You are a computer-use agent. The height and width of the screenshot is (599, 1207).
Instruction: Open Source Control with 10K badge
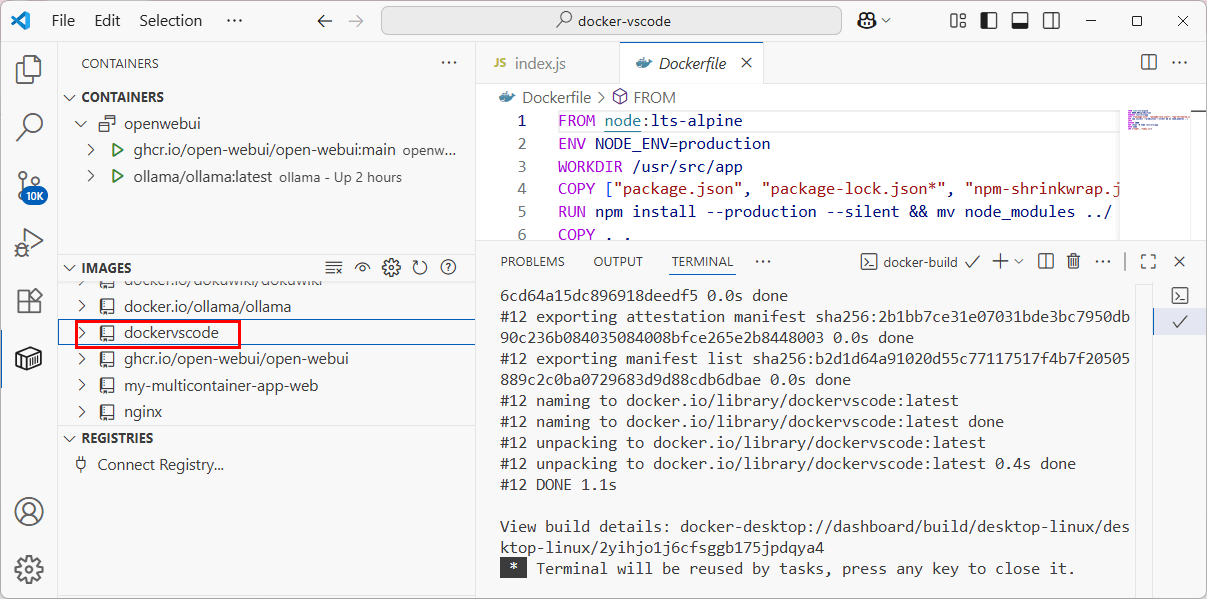click(x=29, y=185)
